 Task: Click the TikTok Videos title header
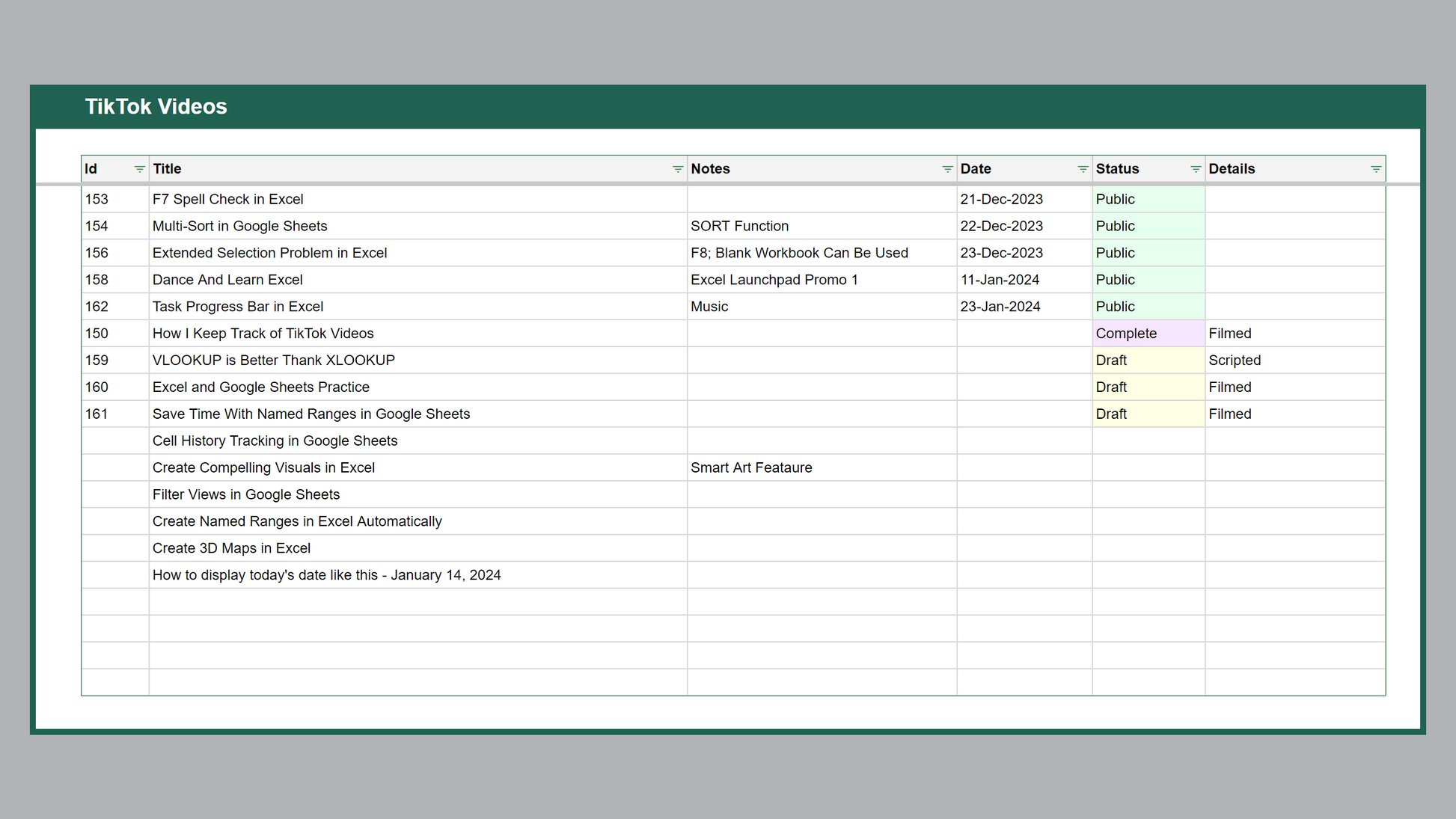tap(156, 107)
